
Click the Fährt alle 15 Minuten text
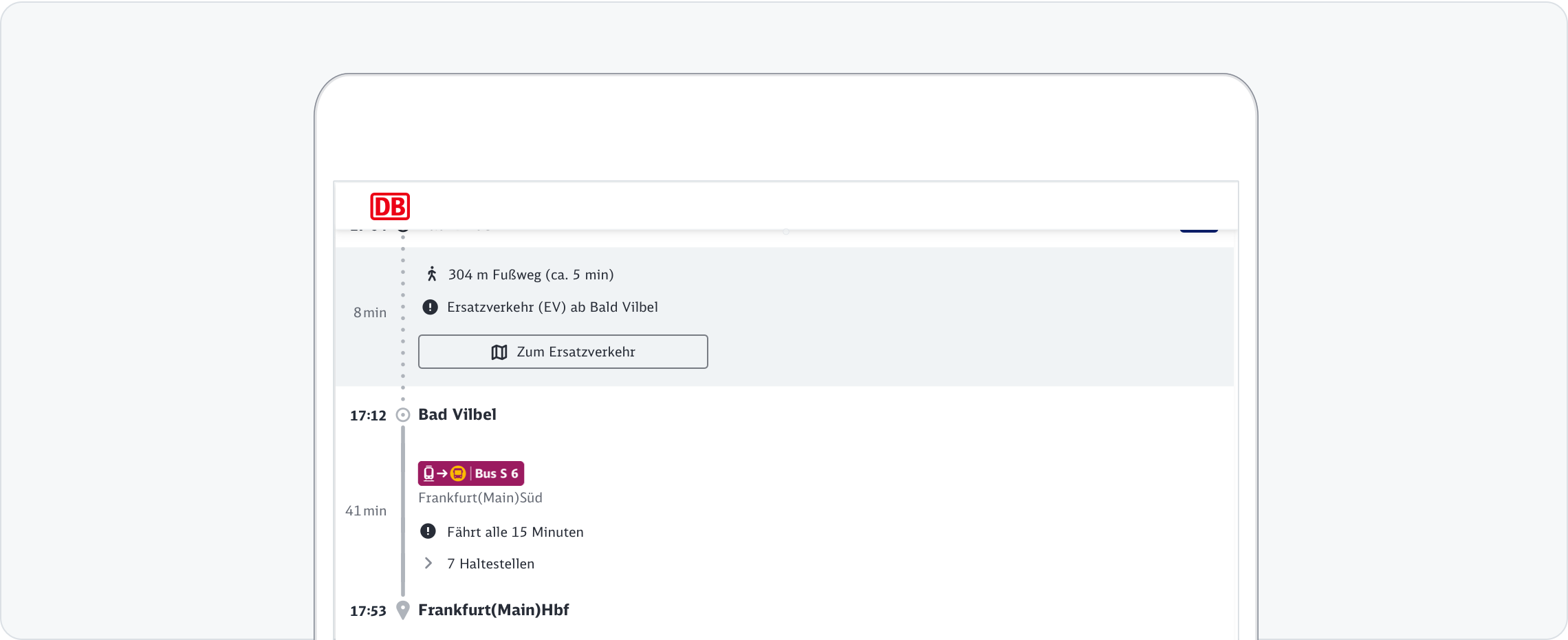point(514,532)
